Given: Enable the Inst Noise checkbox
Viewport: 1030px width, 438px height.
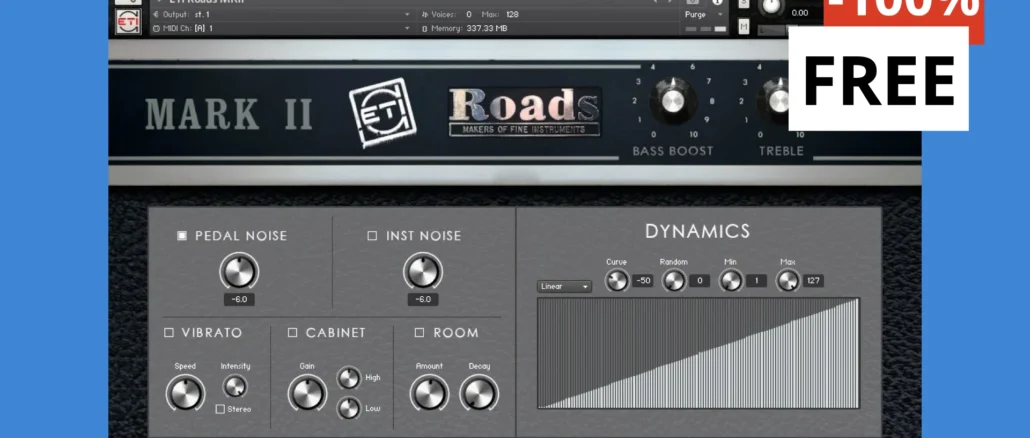Looking at the screenshot, I should point(372,236).
